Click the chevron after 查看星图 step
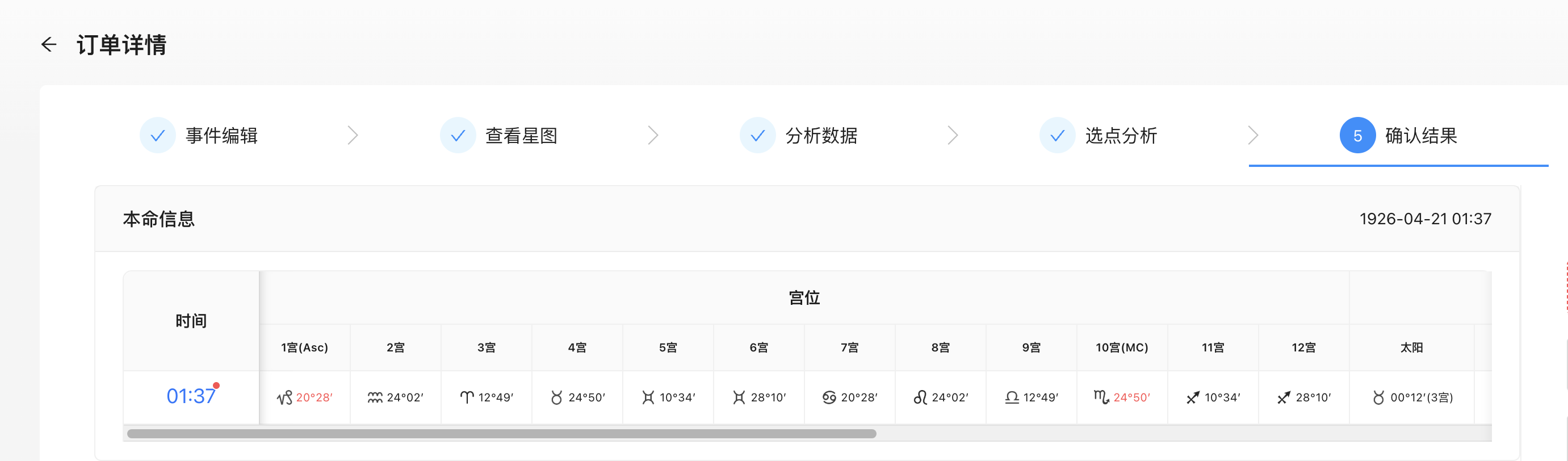Viewport: 1568px width, 461px height. [x=652, y=135]
